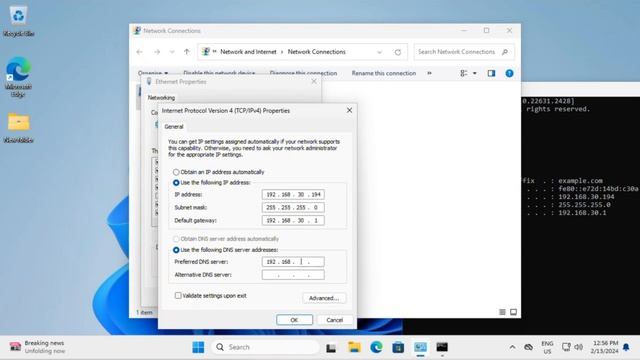
Task: Click the Subnet mask field
Action: 293,207
